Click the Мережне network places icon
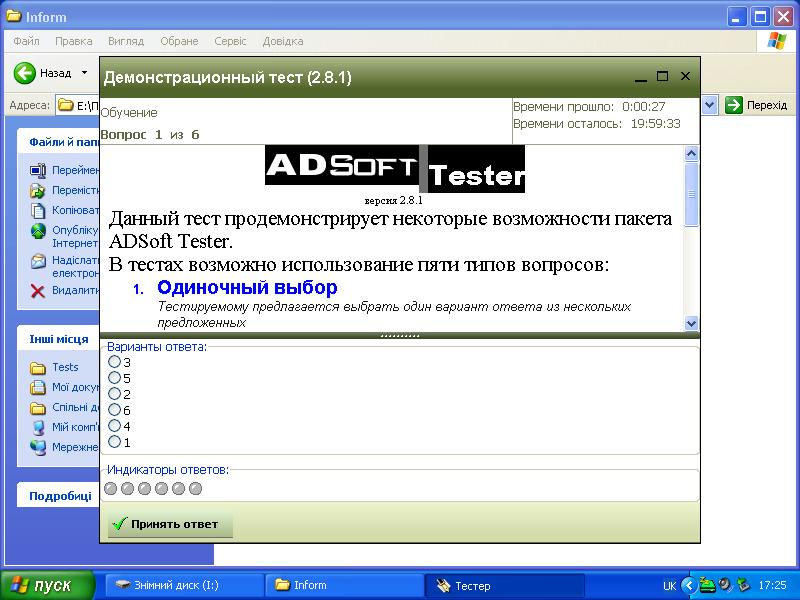Screen dimensions: 800x600 (x=38, y=447)
